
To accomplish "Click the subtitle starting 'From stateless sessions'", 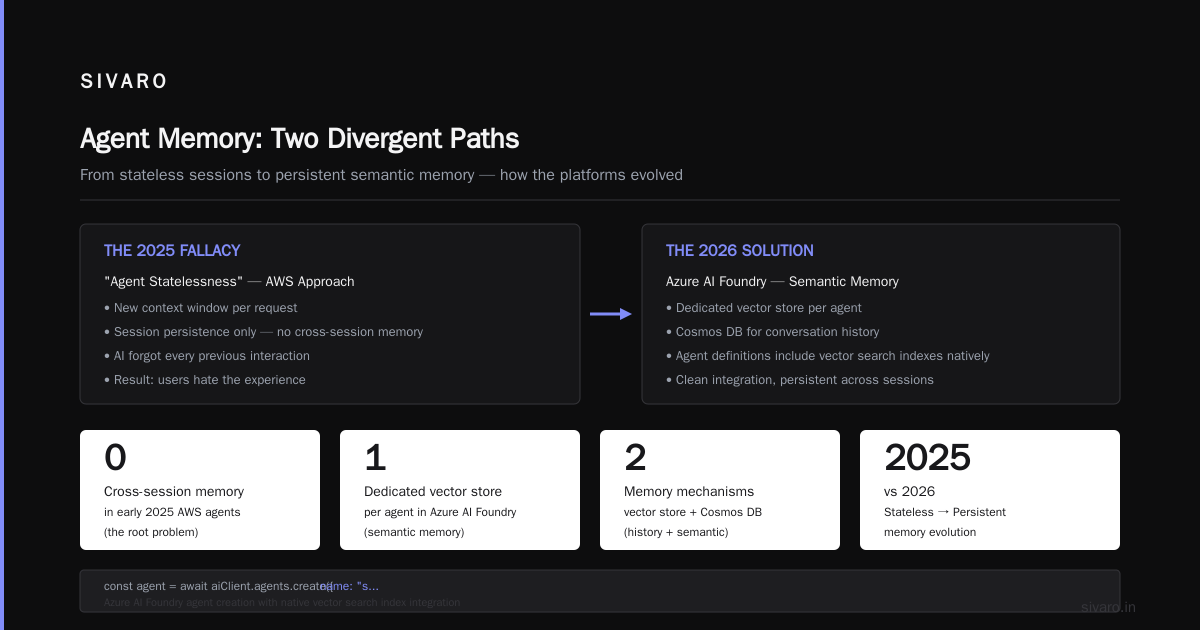I will pyautogui.click(x=381, y=175).
